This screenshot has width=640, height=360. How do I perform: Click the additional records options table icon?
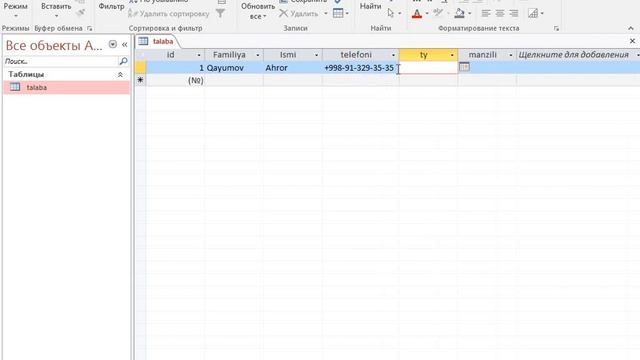(338, 13)
